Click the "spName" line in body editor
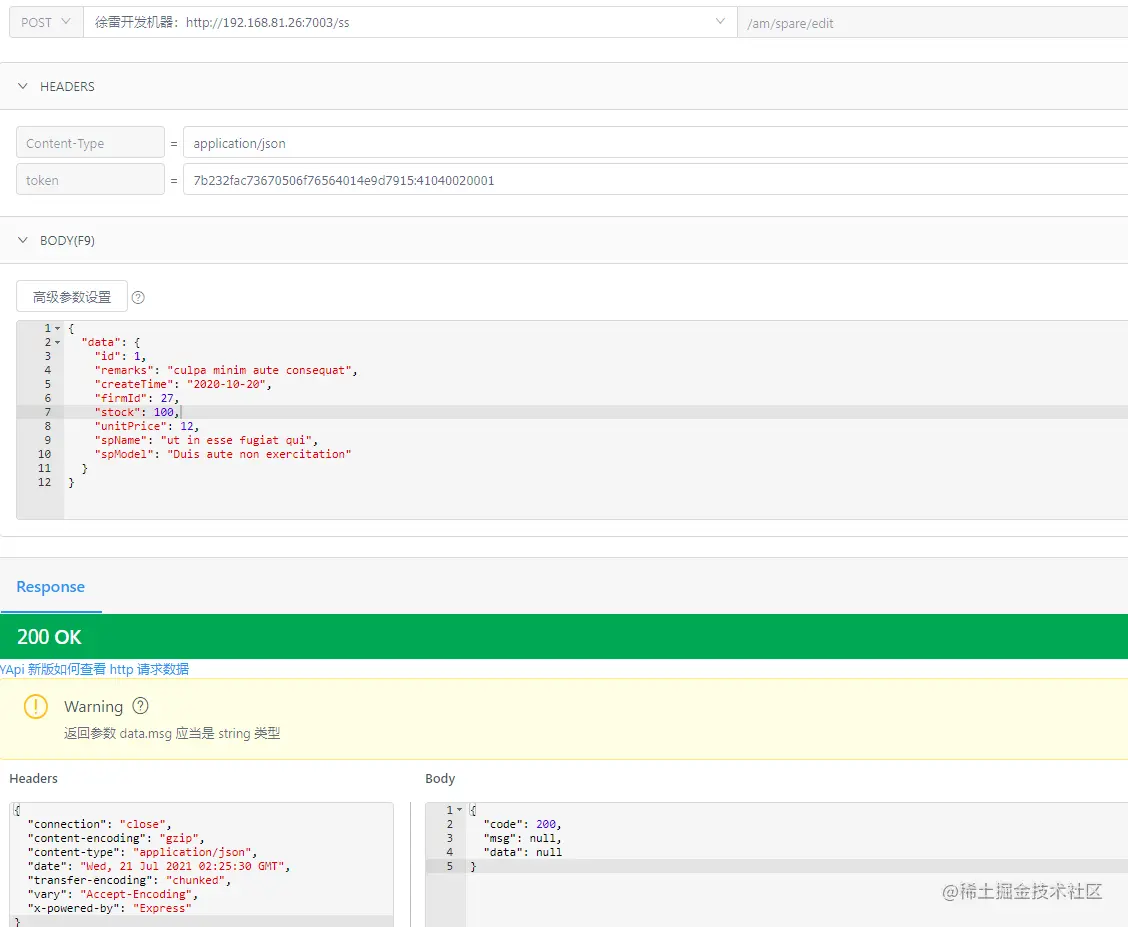This screenshot has height=927, width=1128. pos(206,440)
